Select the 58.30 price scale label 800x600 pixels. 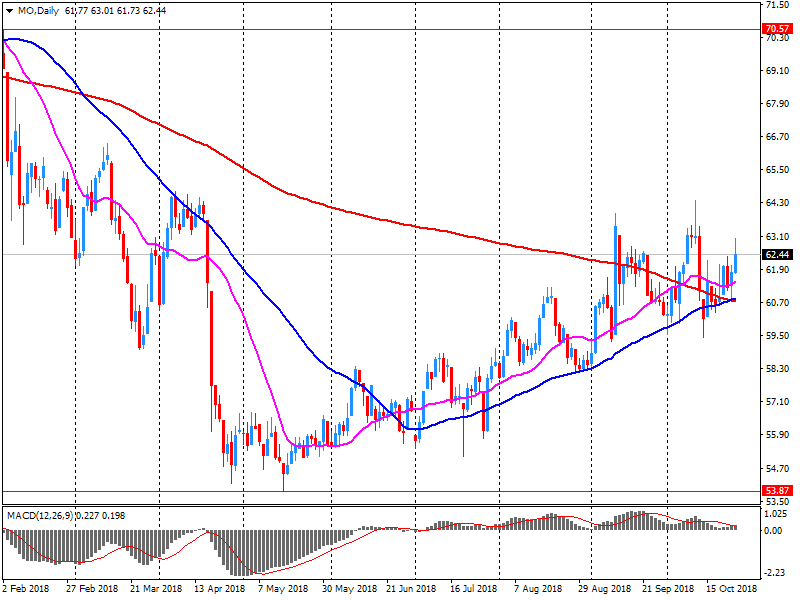point(777,368)
